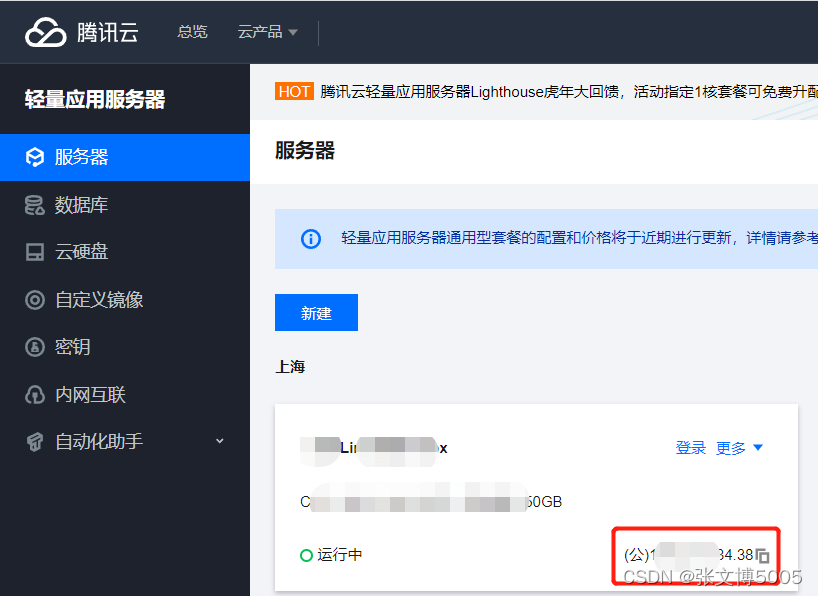Click the 新建 button
The image size is (818, 596).
(316, 313)
